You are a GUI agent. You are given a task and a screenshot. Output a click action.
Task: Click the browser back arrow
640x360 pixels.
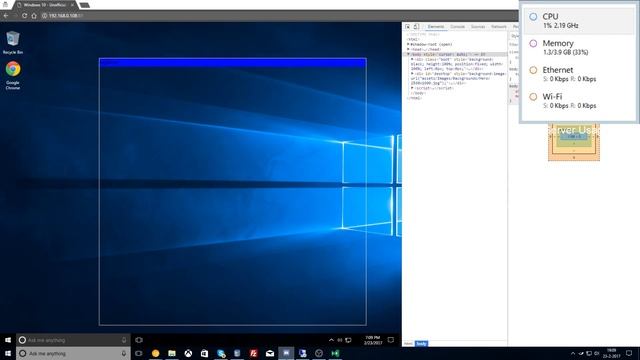[x=6, y=16]
